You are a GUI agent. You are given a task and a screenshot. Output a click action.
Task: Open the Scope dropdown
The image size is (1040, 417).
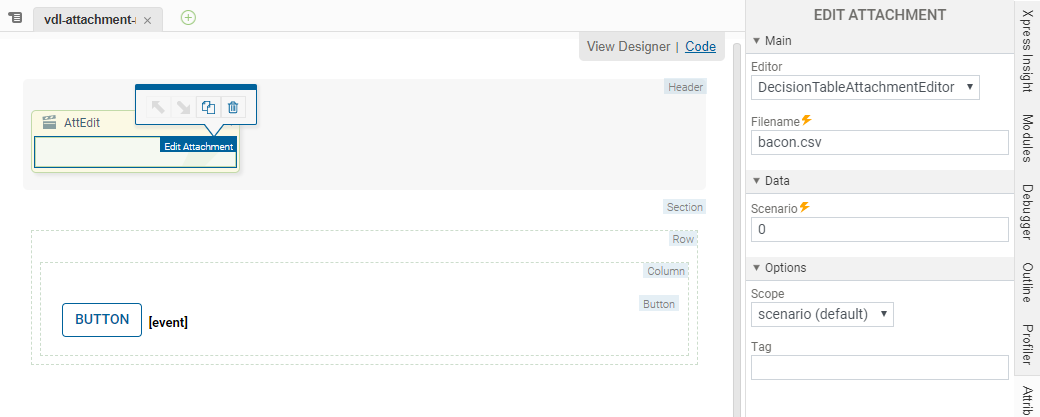[x=822, y=314]
